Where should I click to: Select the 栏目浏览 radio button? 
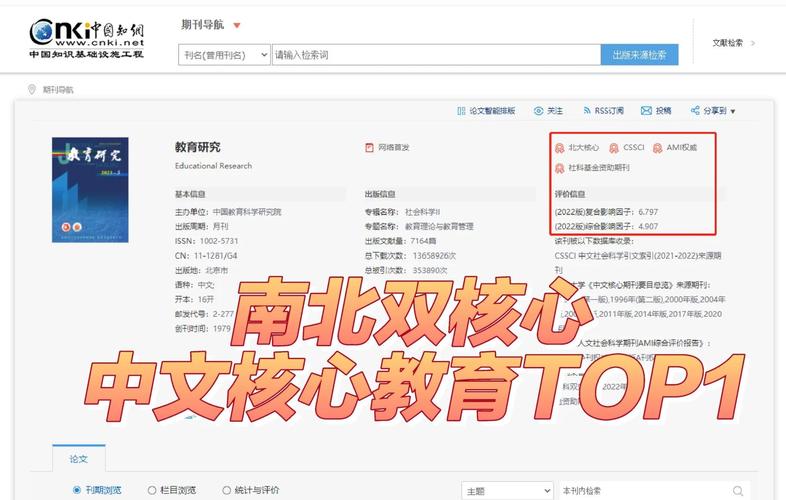(x=152, y=490)
